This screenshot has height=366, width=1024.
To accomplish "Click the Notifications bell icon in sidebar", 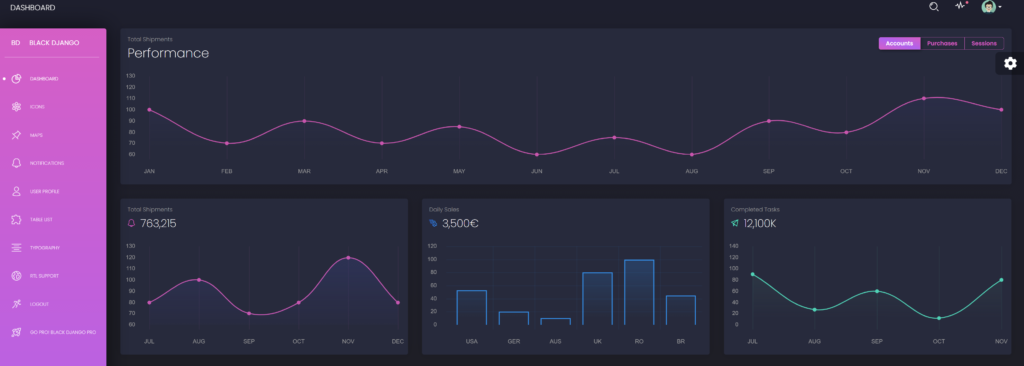I will click(x=16, y=163).
